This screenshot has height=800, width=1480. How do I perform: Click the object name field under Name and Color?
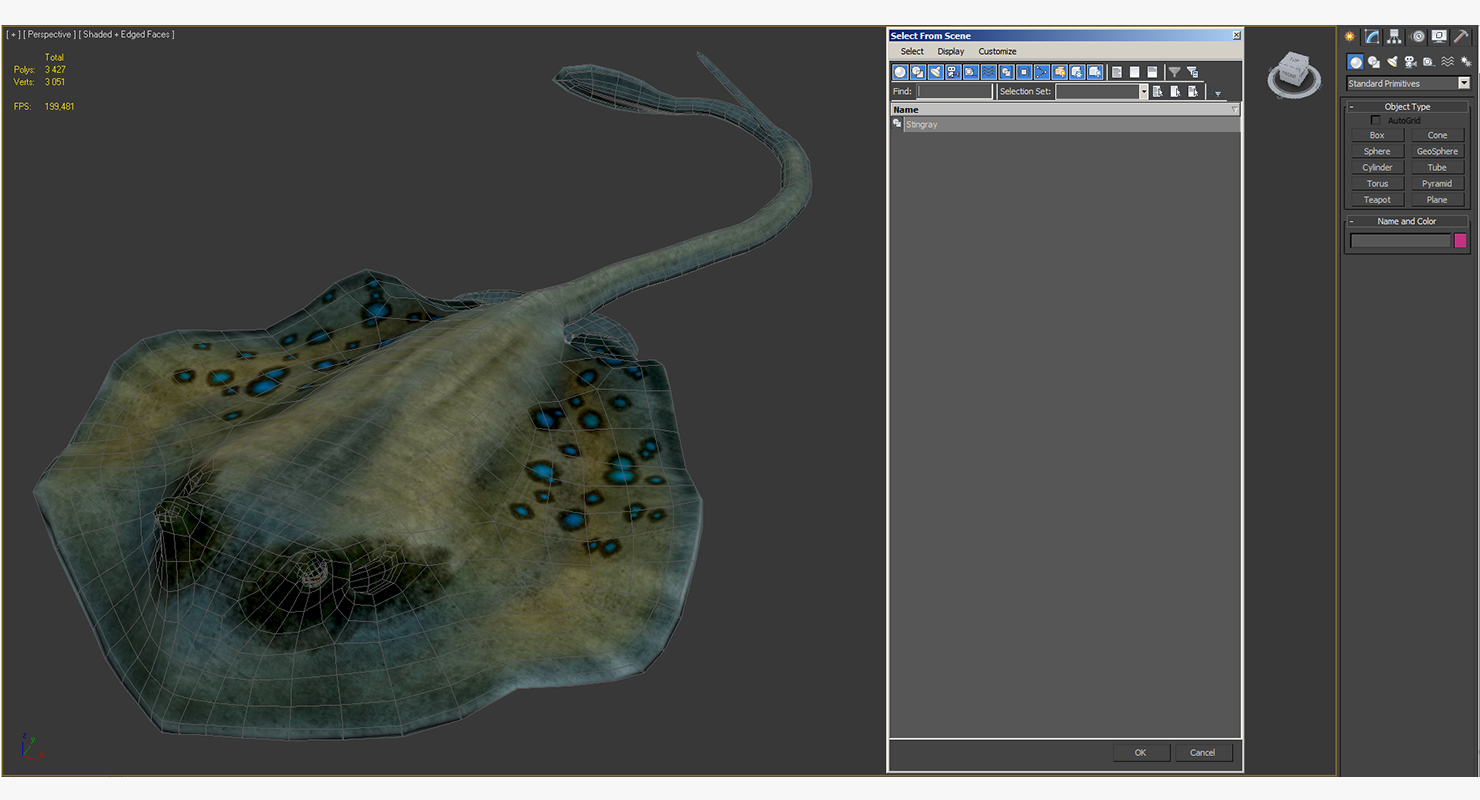[1400, 240]
